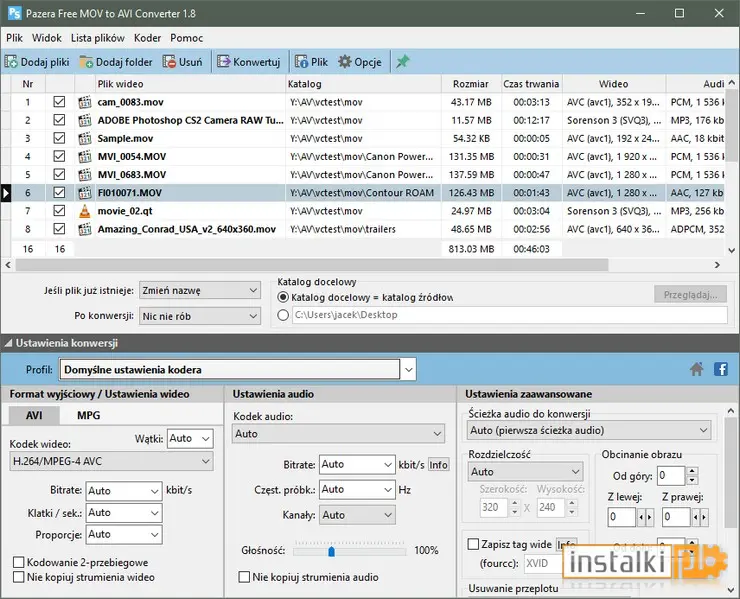The width and height of the screenshot is (740, 599).
Task: Open the Jeśli plik już istnieje dropdown
Action: pos(200,290)
